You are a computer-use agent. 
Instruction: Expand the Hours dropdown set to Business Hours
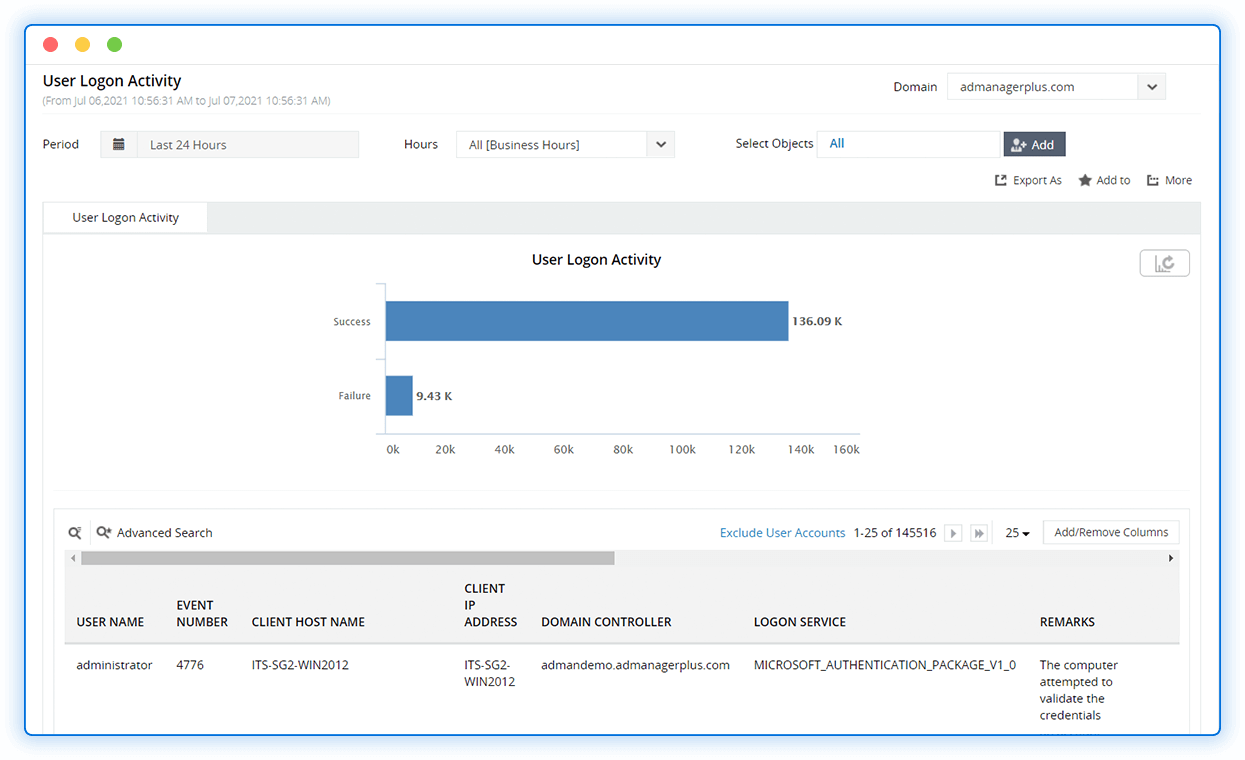pos(660,144)
